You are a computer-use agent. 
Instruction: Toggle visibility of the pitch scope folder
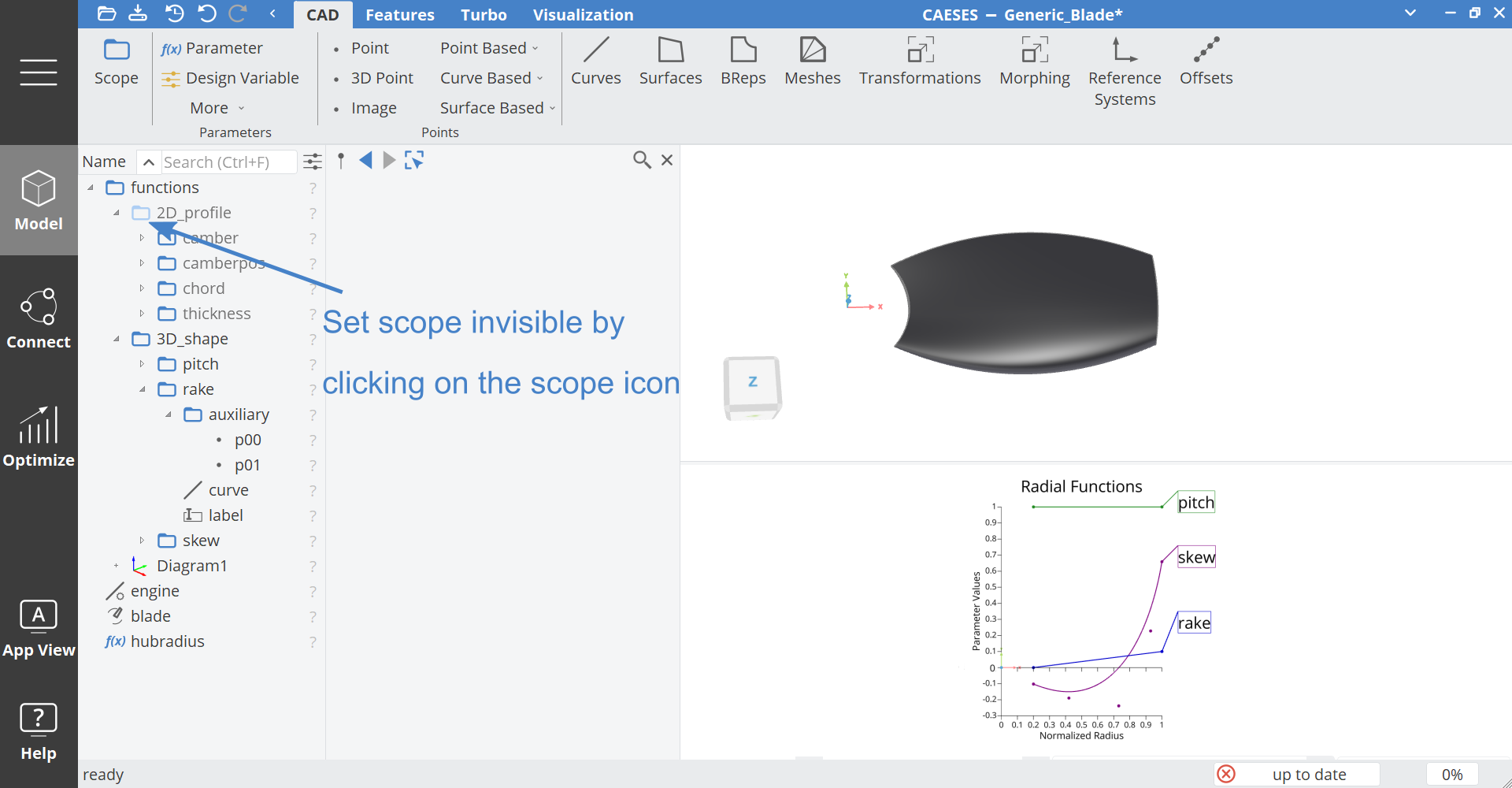click(x=167, y=364)
